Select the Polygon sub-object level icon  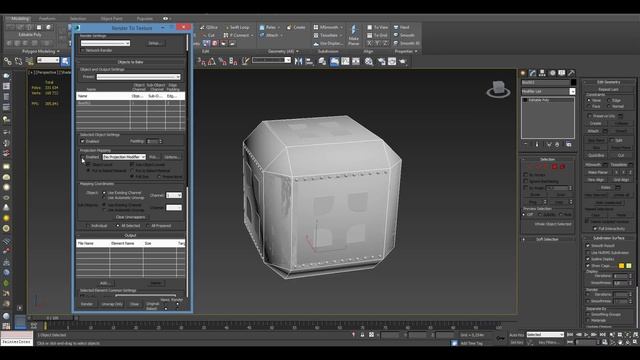[554, 167]
